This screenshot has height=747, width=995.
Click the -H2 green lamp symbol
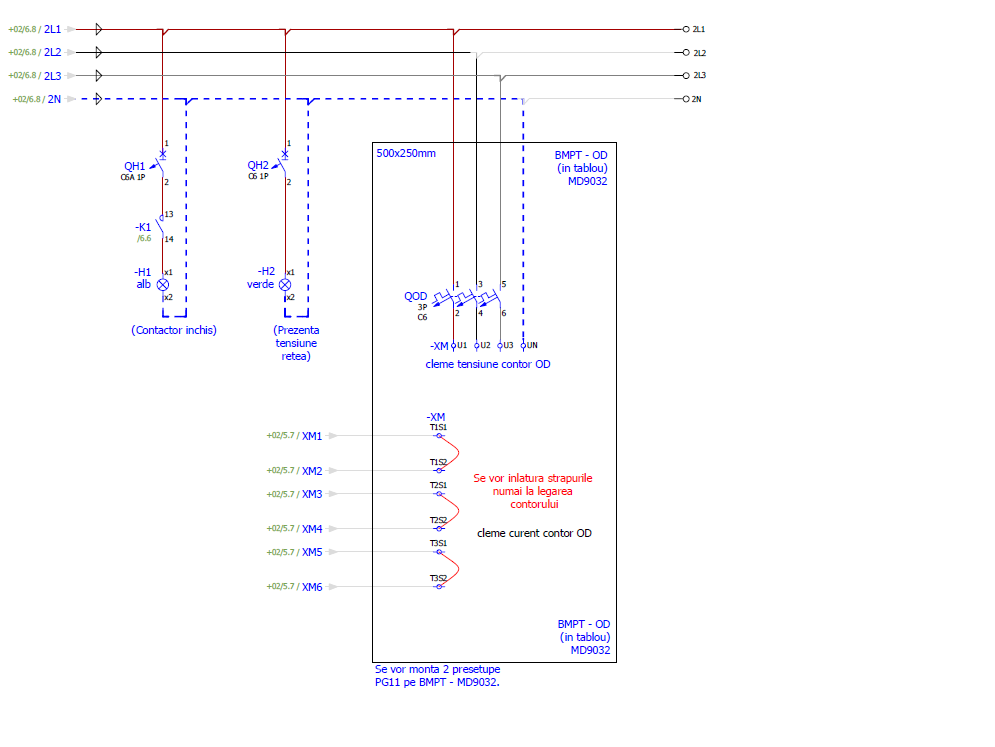[x=285, y=284]
